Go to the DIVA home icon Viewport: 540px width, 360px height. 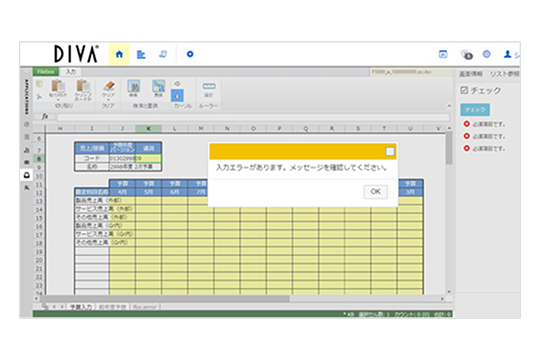click(x=119, y=54)
